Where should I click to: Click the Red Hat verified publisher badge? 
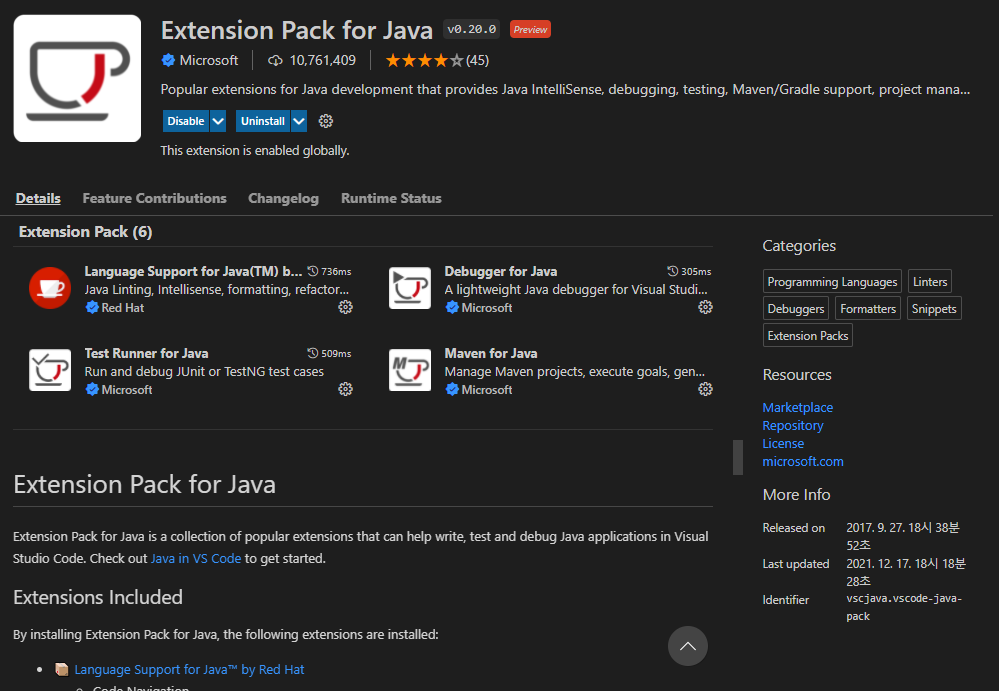point(92,308)
